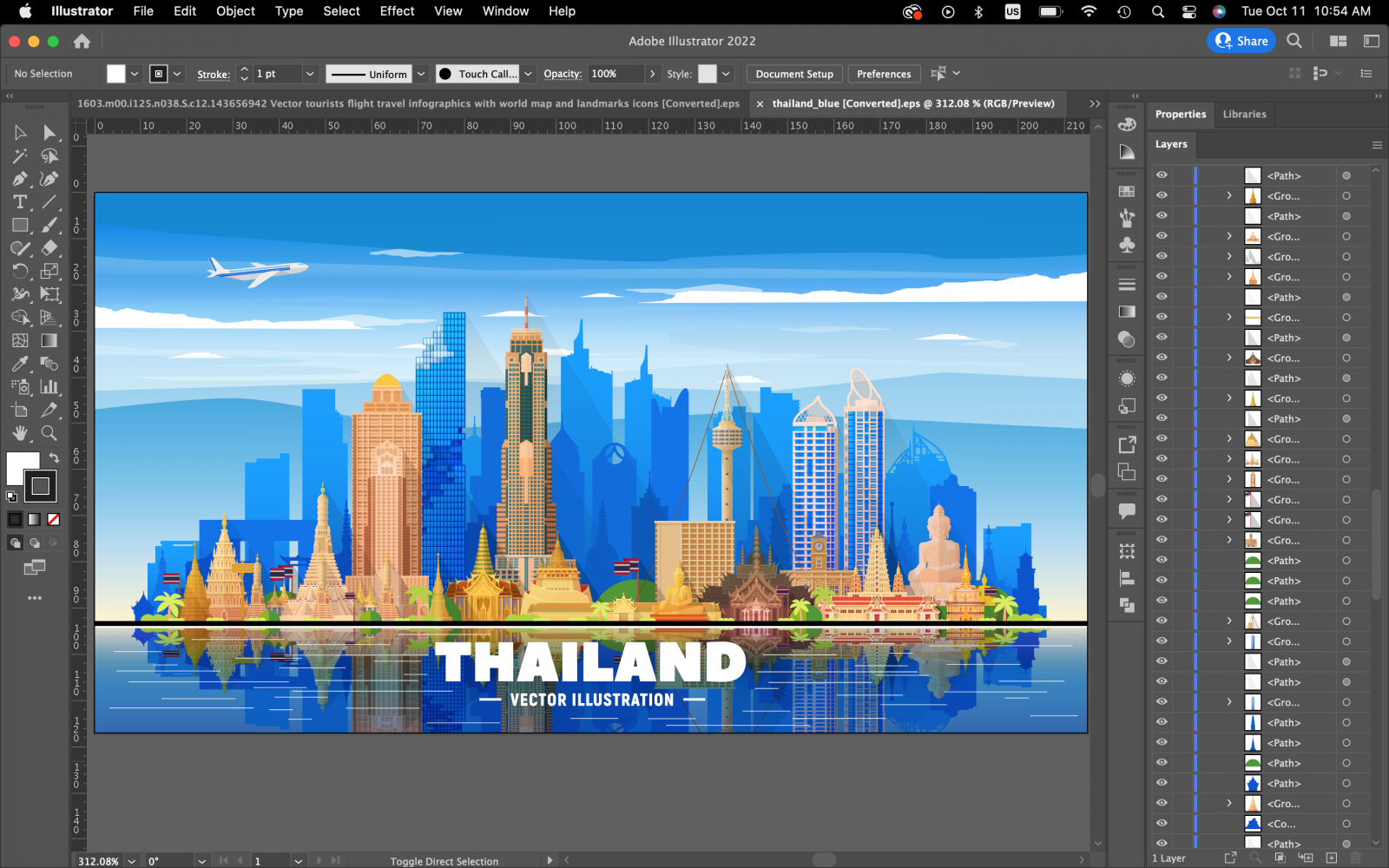Click the Share button
Viewport: 1389px width, 868px height.
pyautogui.click(x=1241, y=41)
